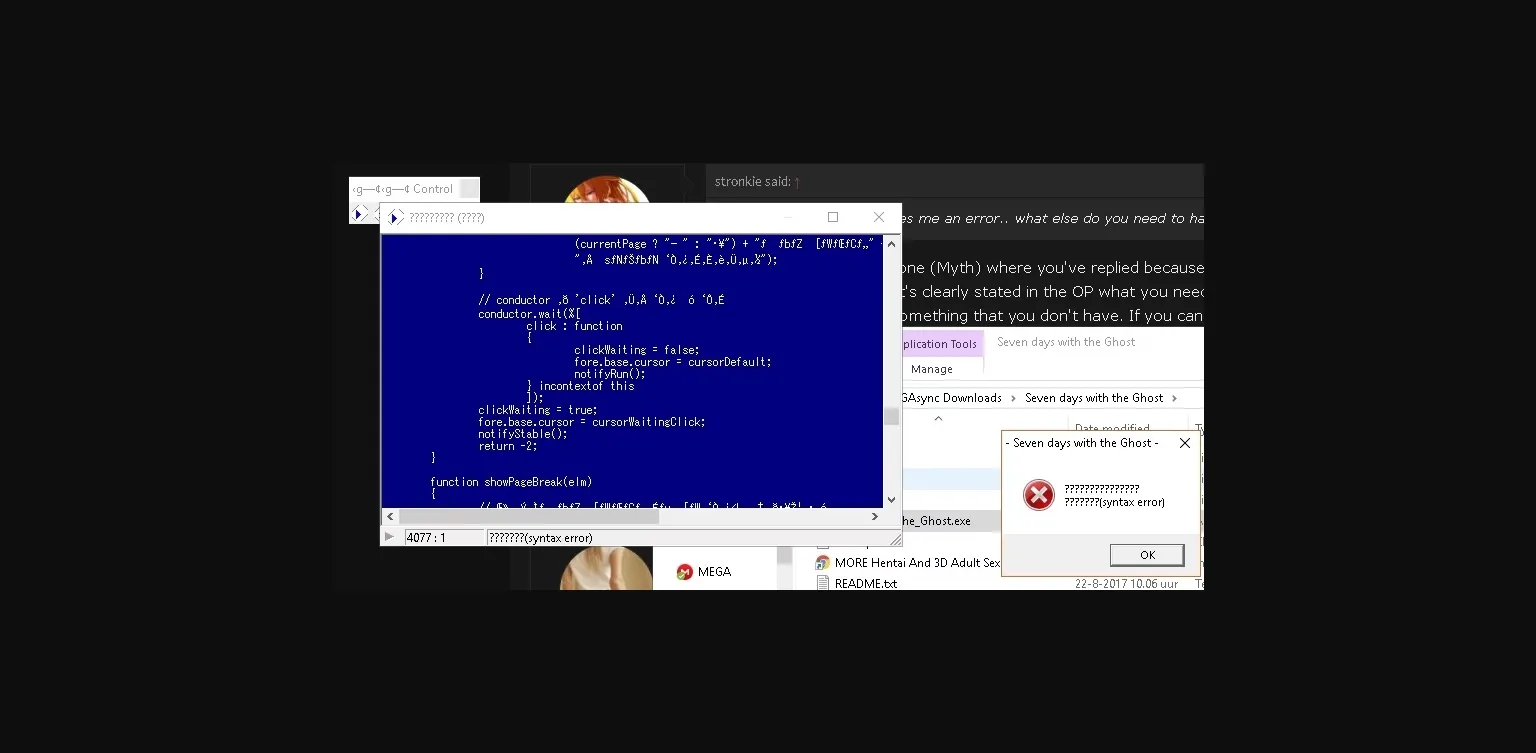
Task: Close the Seven days with the Ghost dialog
Action: (1184, 443)
